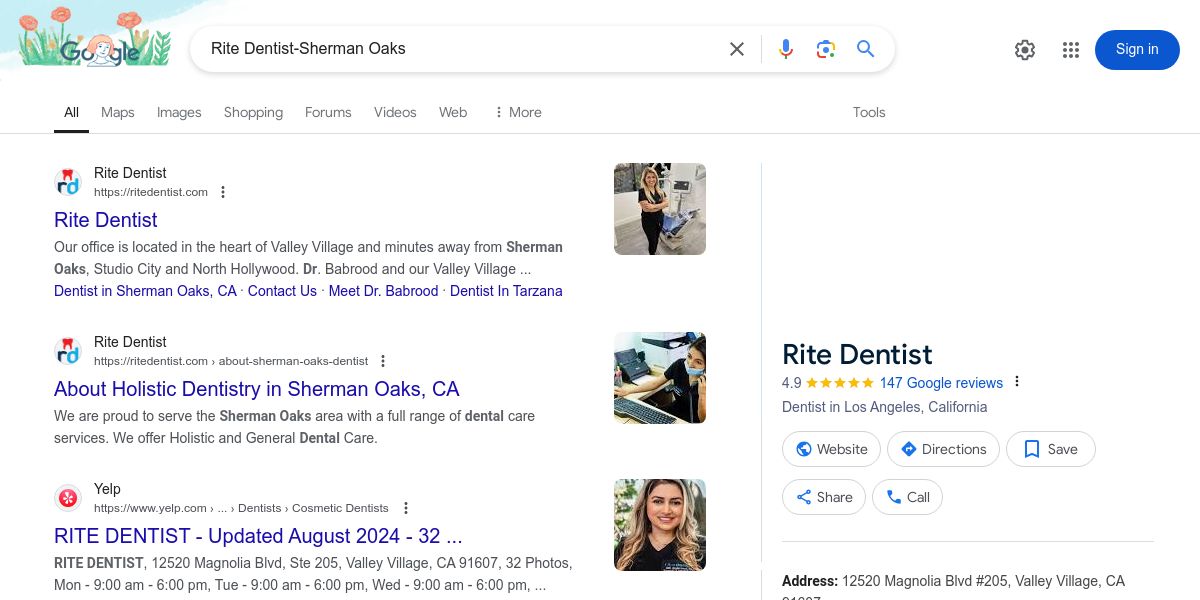
Task: Click thumbnail of Holistic Dentistry result
Action: [660, 378]
